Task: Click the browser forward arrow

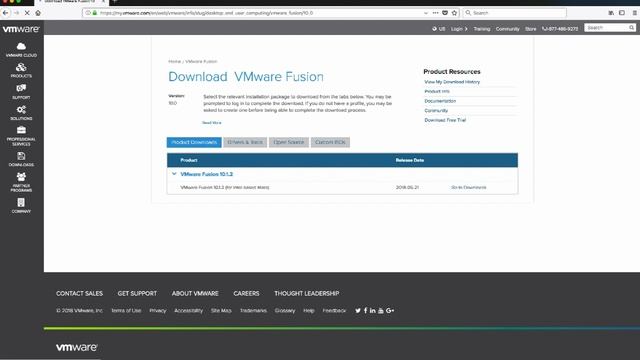Action: pos(16,13)
